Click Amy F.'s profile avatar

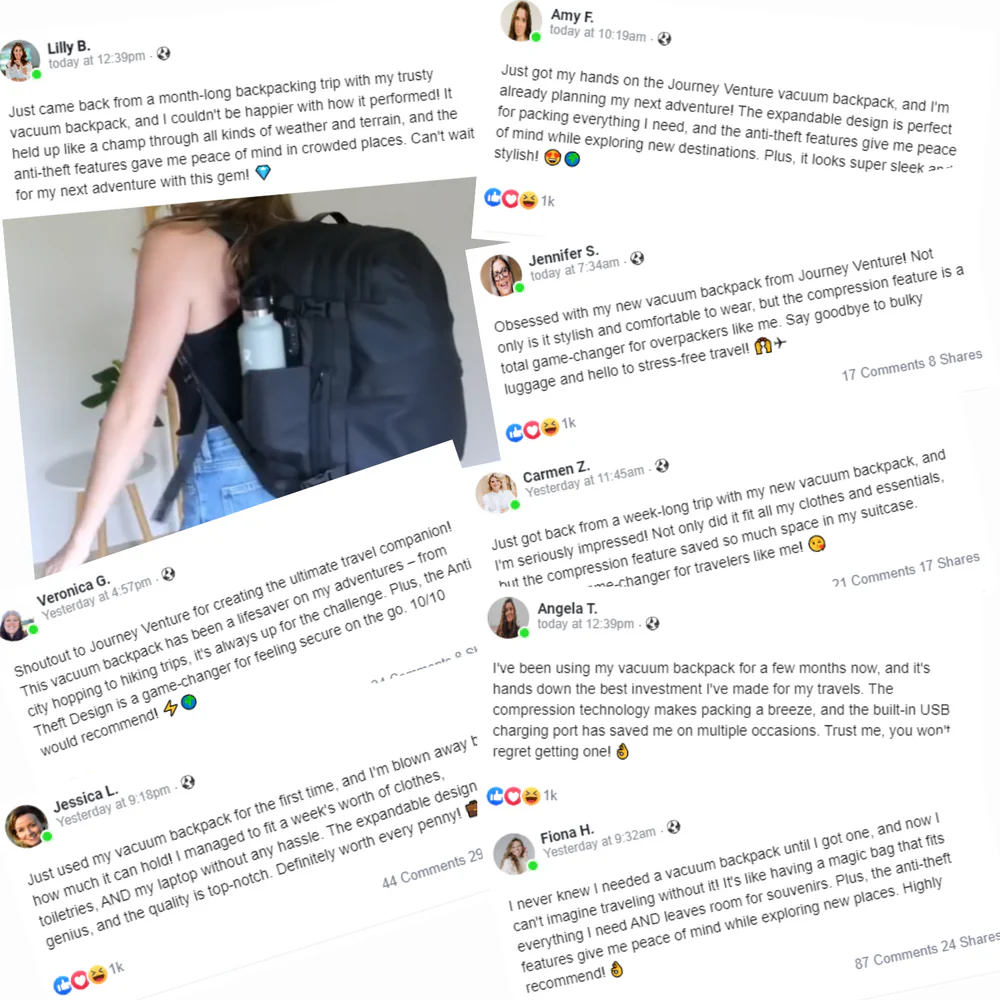click(x=521, y=20)
